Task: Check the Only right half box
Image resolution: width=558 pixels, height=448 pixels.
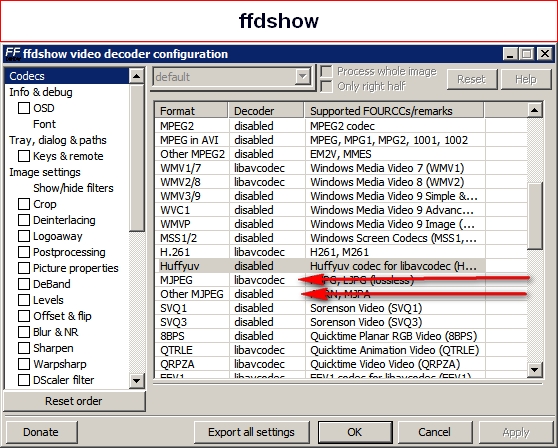Action: [326, 86]
